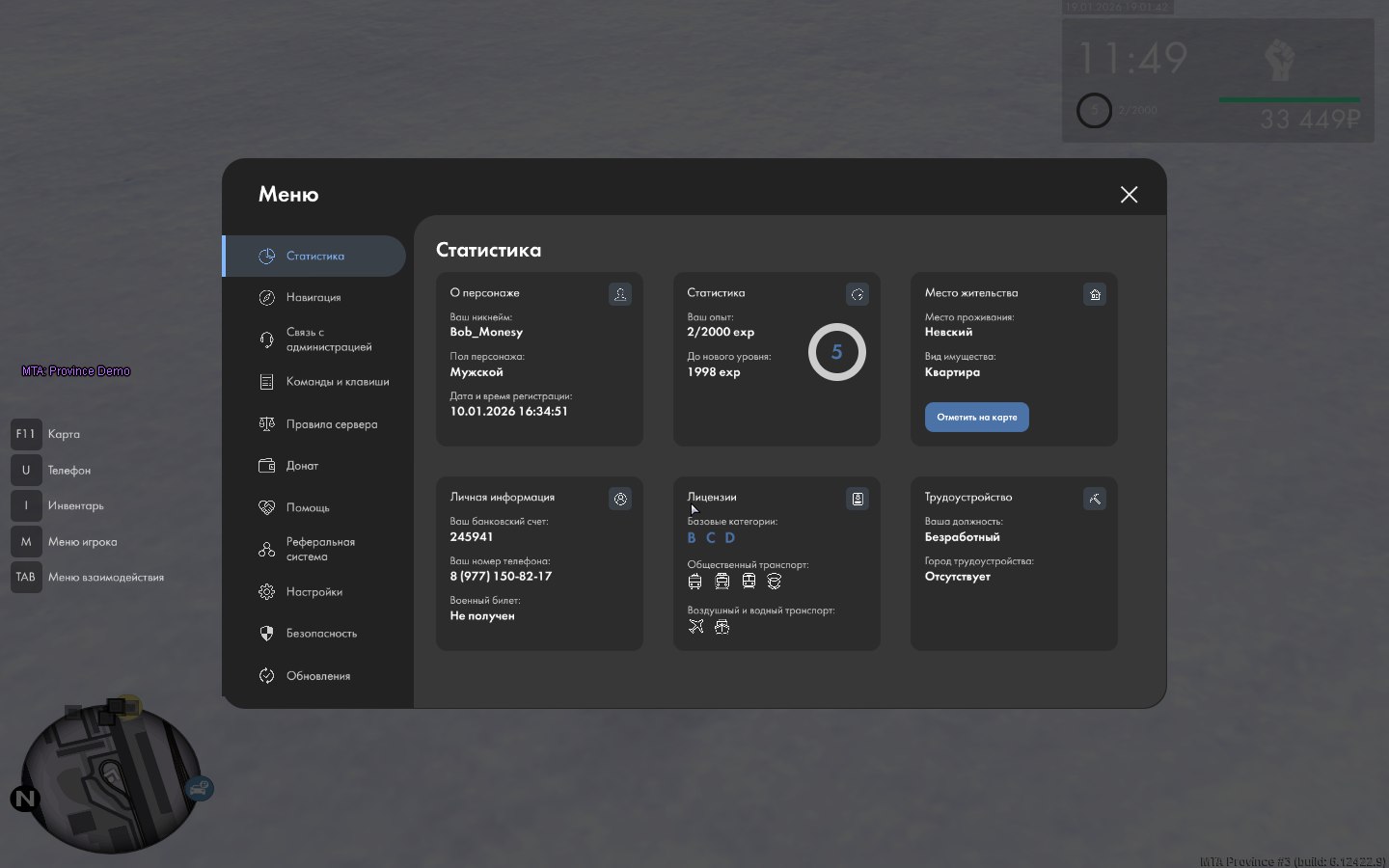Screen dimensions: 1389x868
Task: Click the TAB key hint for Меню взаимодействия
Action: pyautogui.click(x=26, y=577)
